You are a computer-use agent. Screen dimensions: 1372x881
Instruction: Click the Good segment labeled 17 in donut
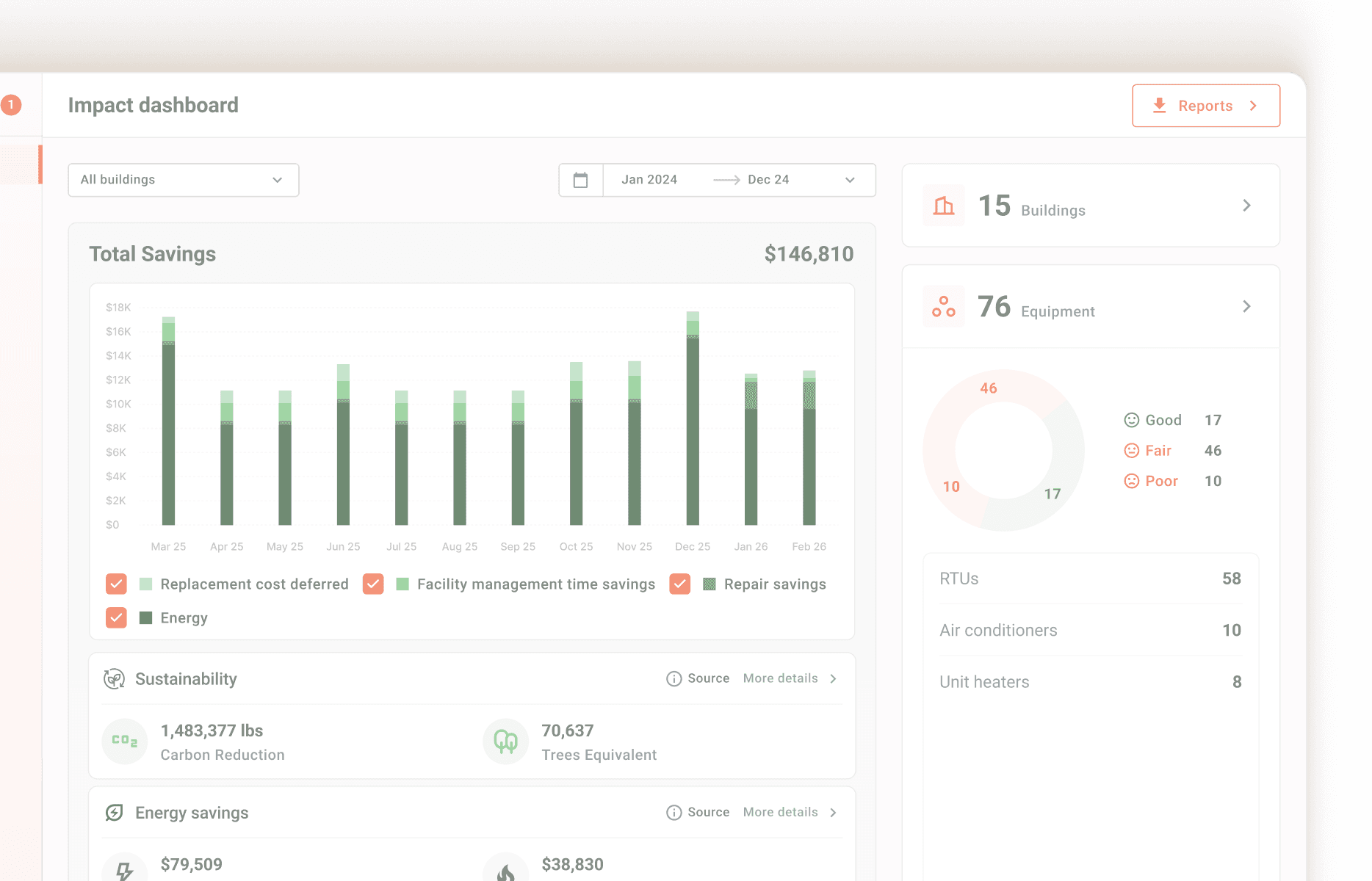(x=1053, y=494)
